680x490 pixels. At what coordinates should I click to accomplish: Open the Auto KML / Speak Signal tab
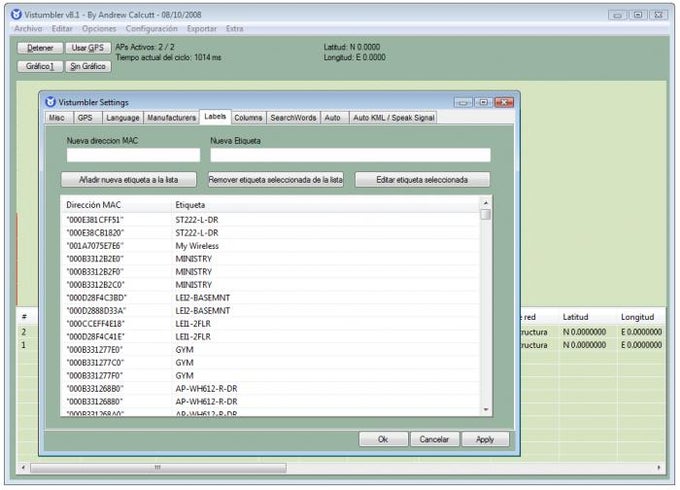point(393,118)
